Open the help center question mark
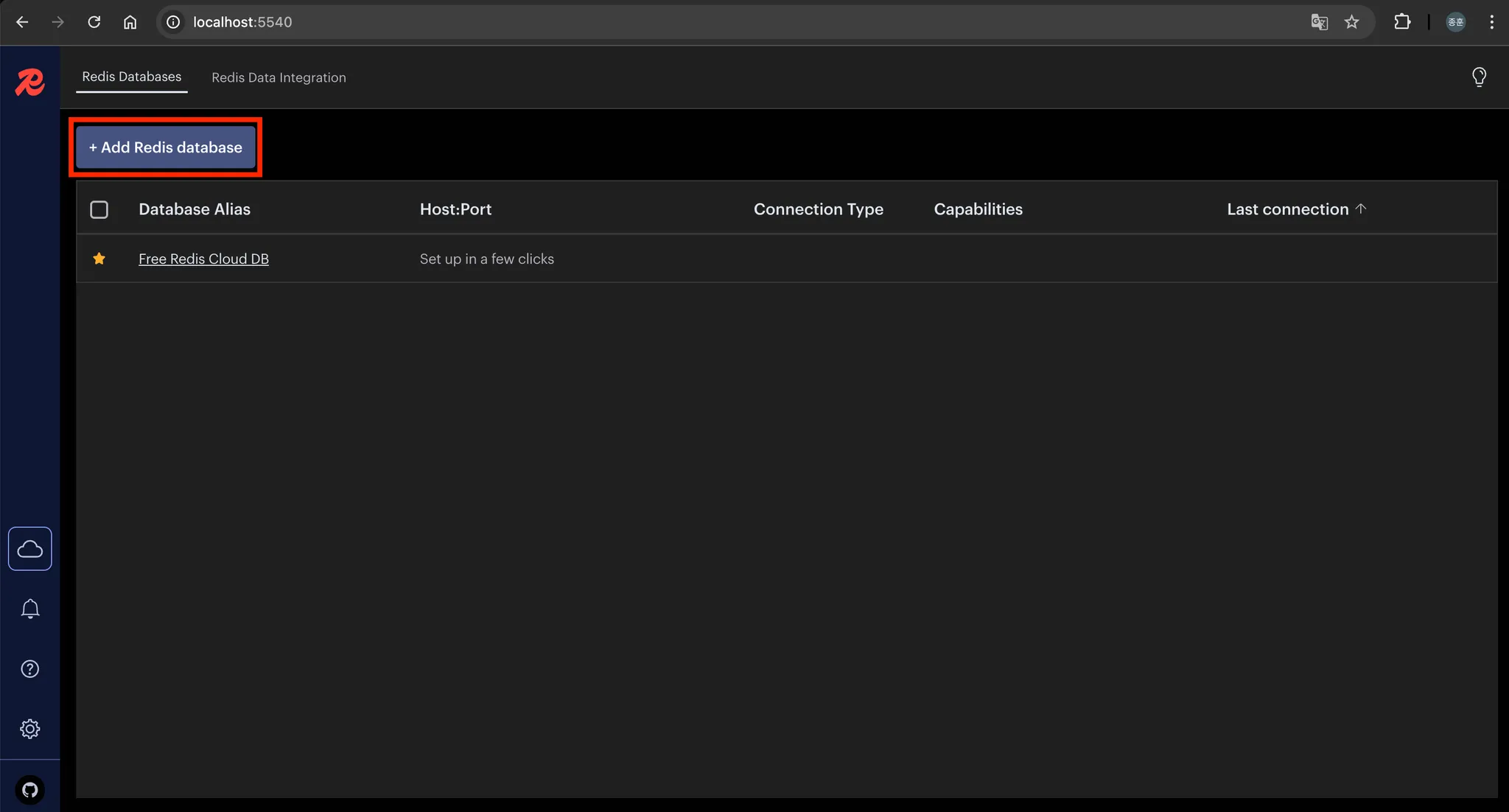 tap(29, 669)
